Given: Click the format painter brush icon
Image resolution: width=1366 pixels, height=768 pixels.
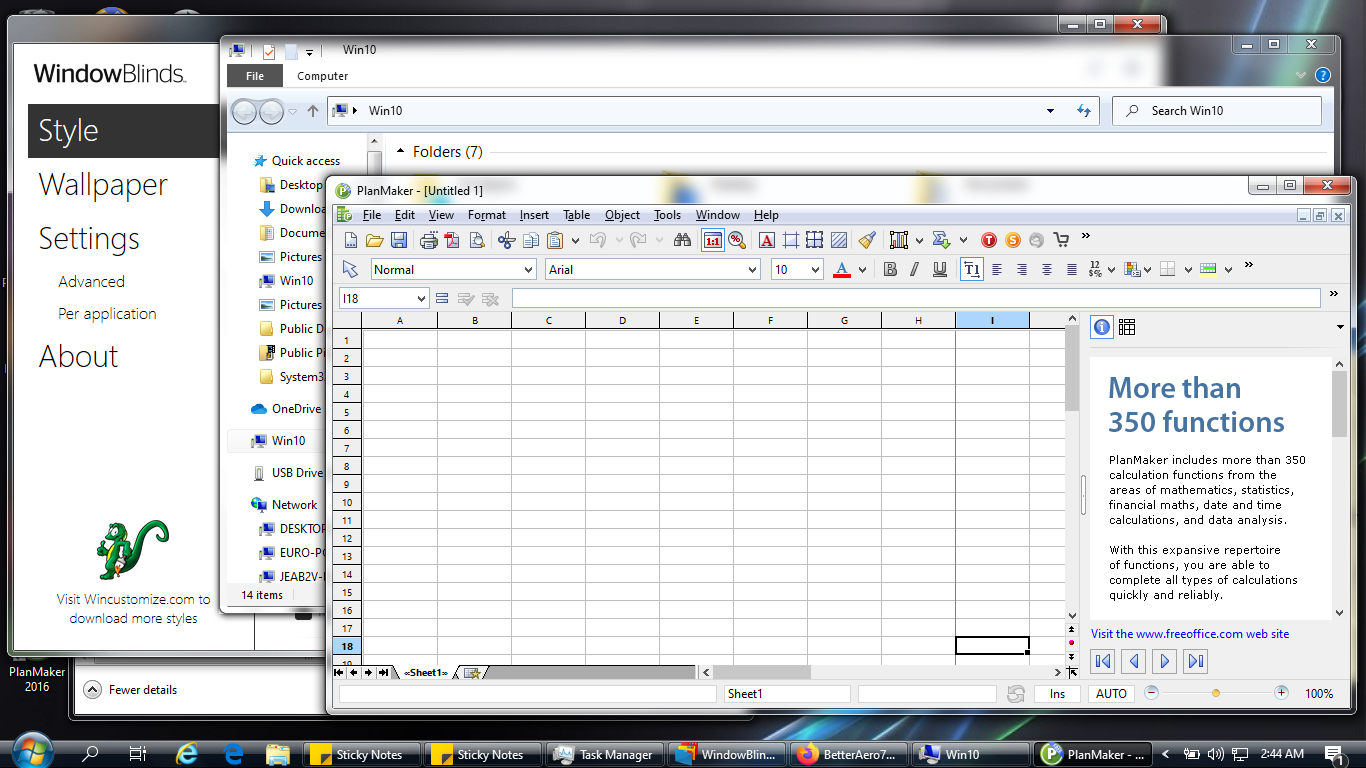Looking at the screenshot, I should pyautogui.click(x=867, y=240).
